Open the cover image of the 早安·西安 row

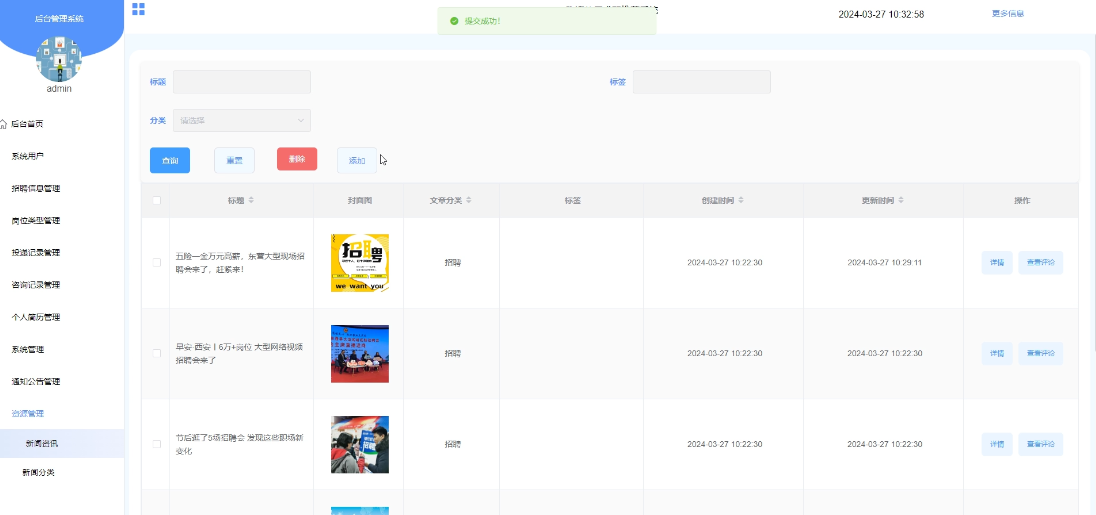(360, 354)
